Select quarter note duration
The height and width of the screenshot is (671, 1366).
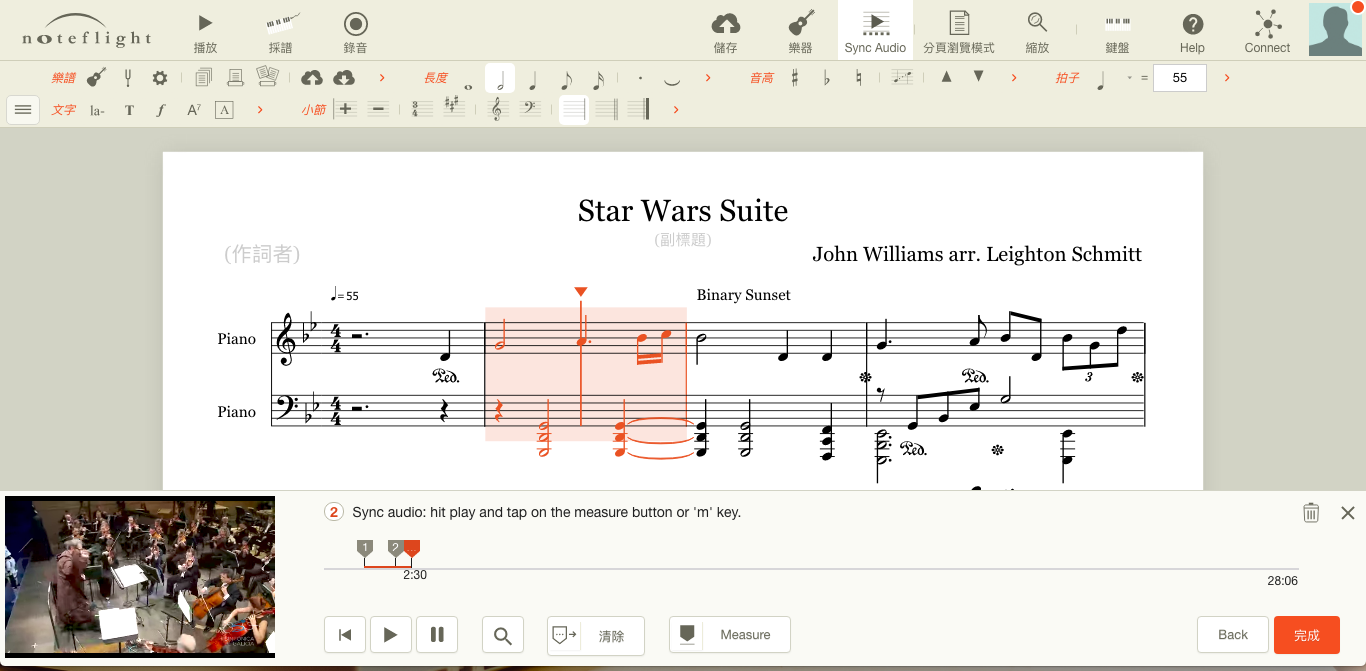[532, 78]
